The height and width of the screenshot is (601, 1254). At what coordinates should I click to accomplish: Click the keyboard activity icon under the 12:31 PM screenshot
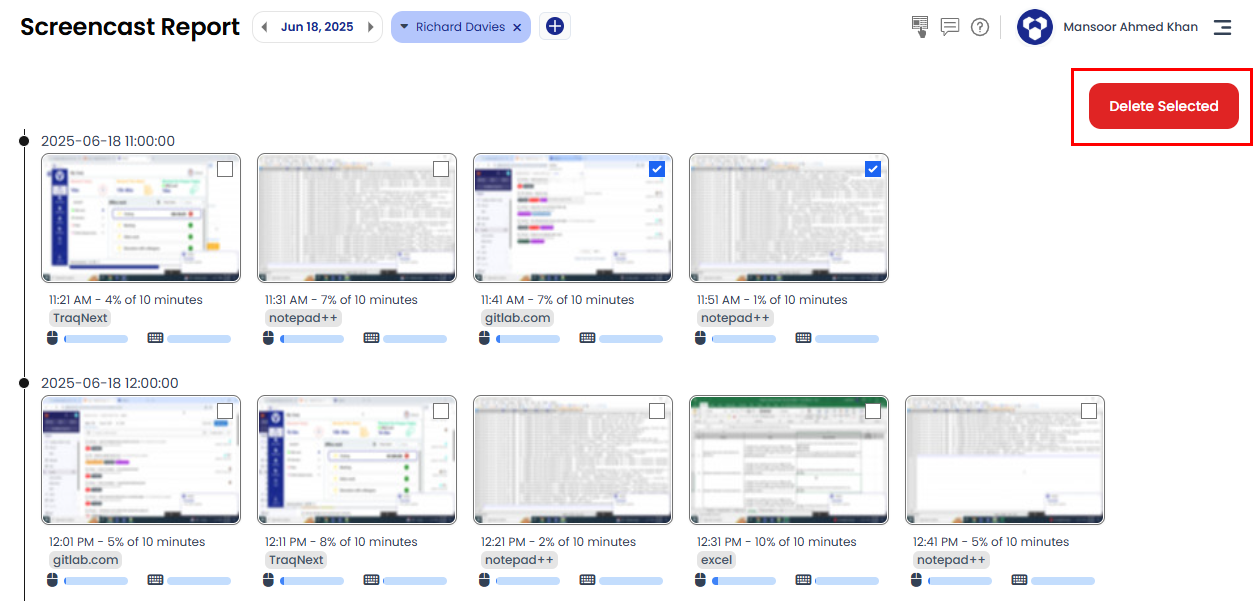click(804, 580)
